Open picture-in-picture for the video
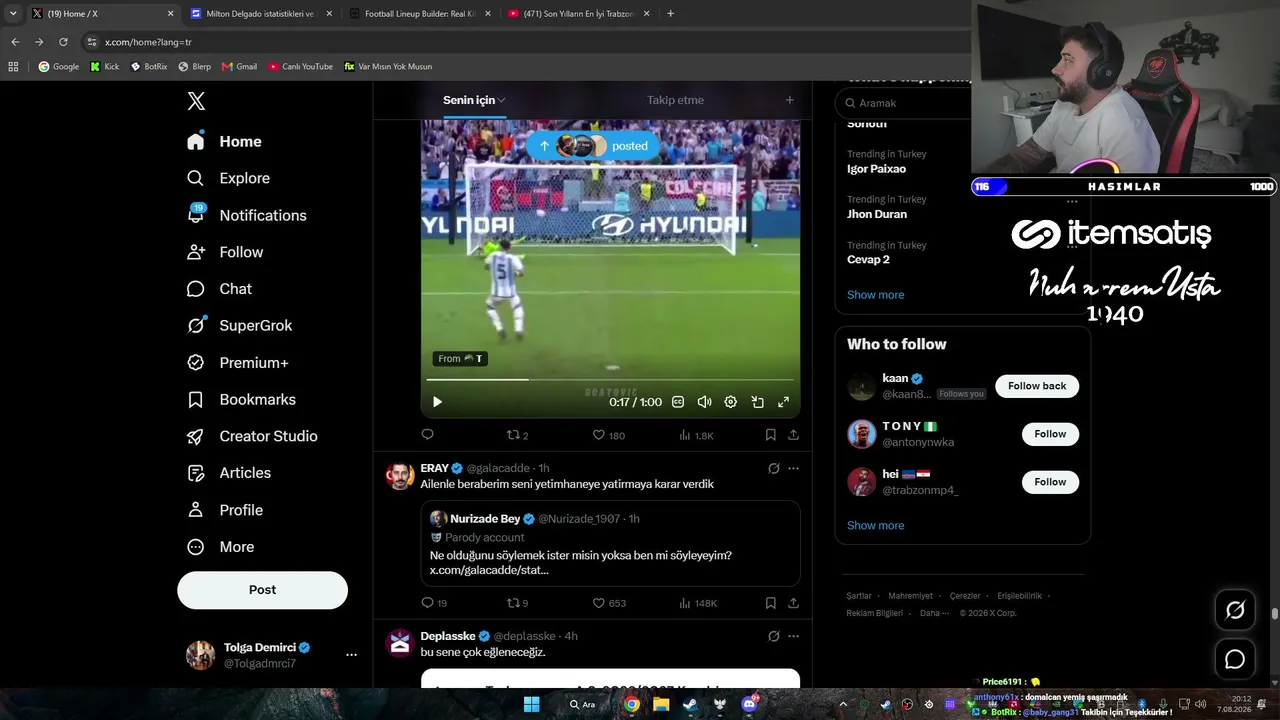 click(x=757, y=402)
